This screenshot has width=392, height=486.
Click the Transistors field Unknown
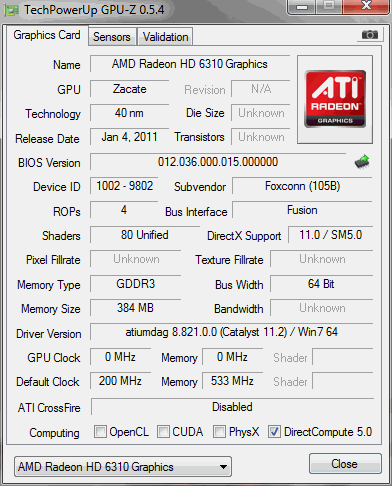pyautogui.click(x=261, y=137)
